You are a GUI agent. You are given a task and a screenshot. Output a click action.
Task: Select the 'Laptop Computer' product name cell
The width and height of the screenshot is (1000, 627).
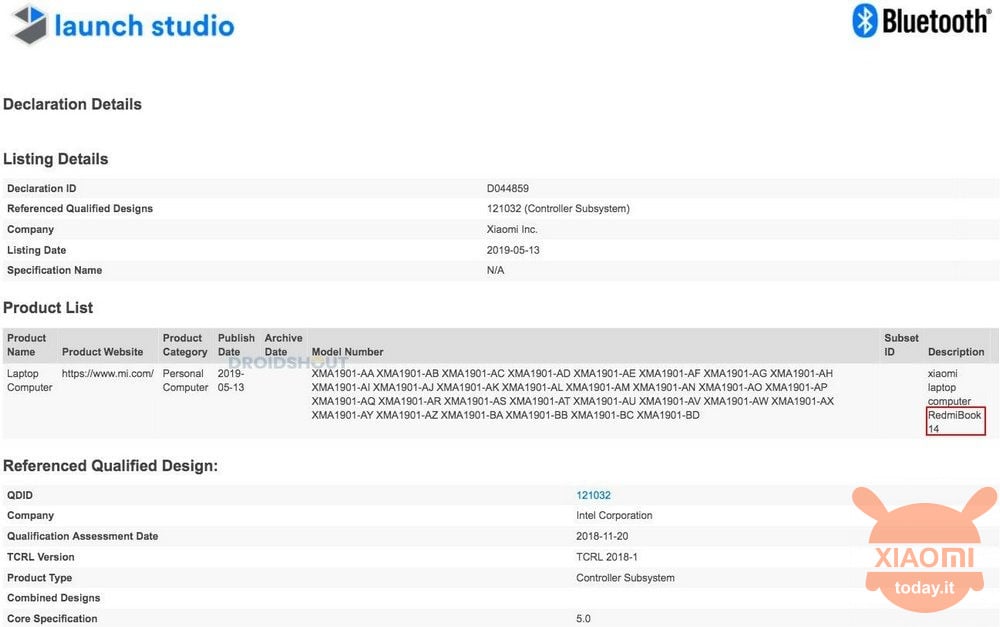(29, 381)
